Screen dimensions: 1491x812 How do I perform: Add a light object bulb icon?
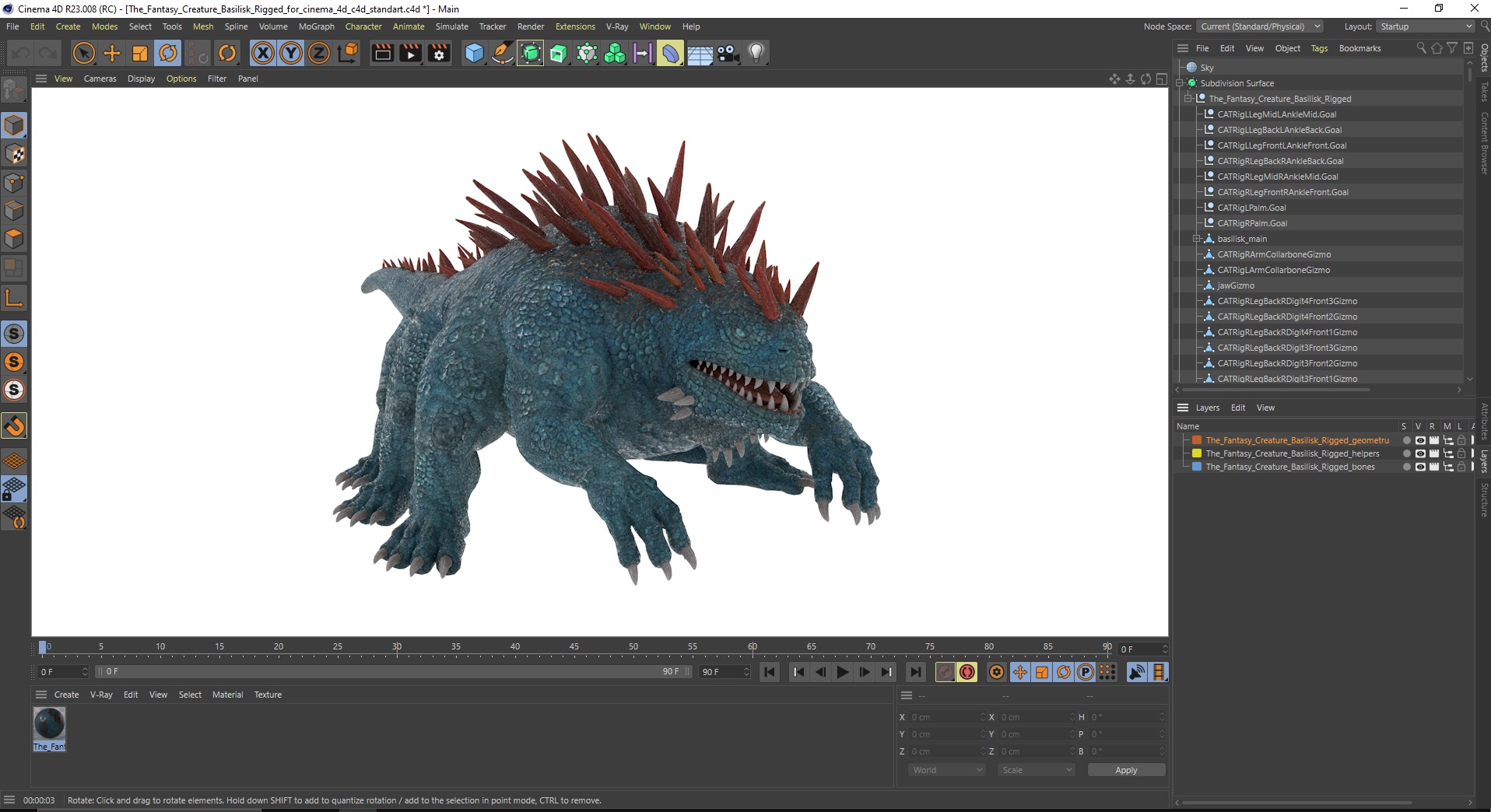[756, 53]
